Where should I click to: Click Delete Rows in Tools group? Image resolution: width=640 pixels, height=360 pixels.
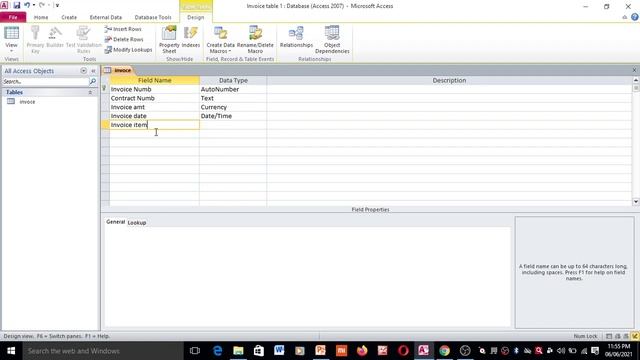[124, 39]
